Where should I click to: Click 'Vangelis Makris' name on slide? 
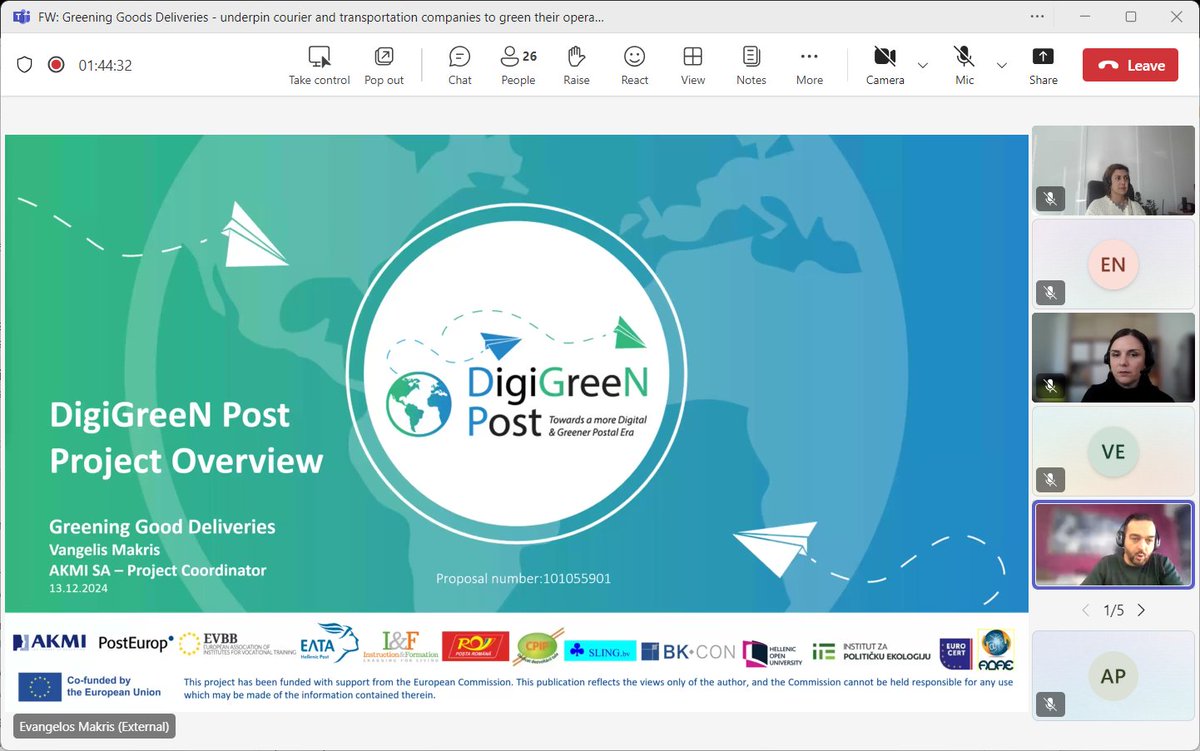[x=104, y=549]
